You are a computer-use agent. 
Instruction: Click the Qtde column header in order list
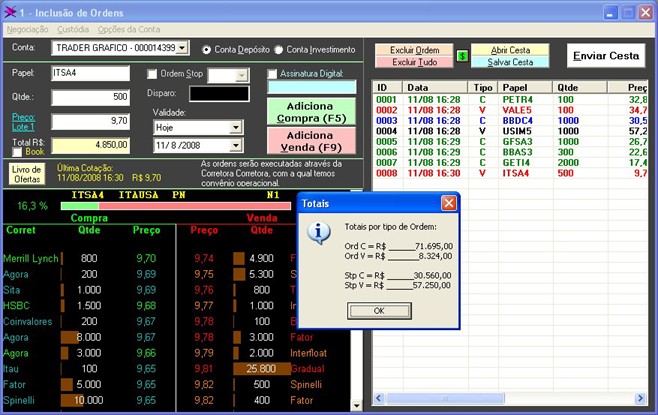click(x=580, y=88)
